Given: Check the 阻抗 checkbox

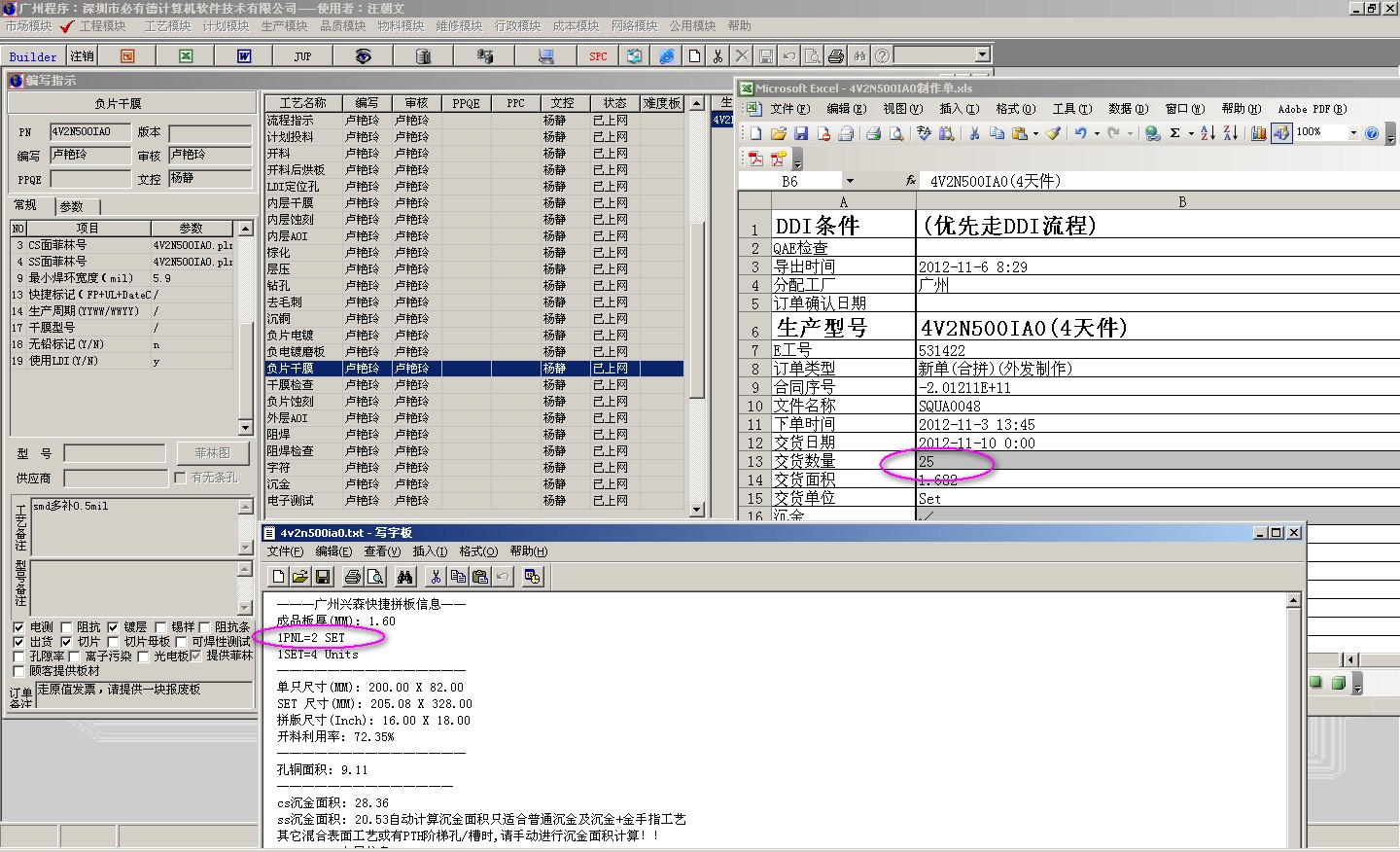Looking at the screenshot, I should coord(66,627).
